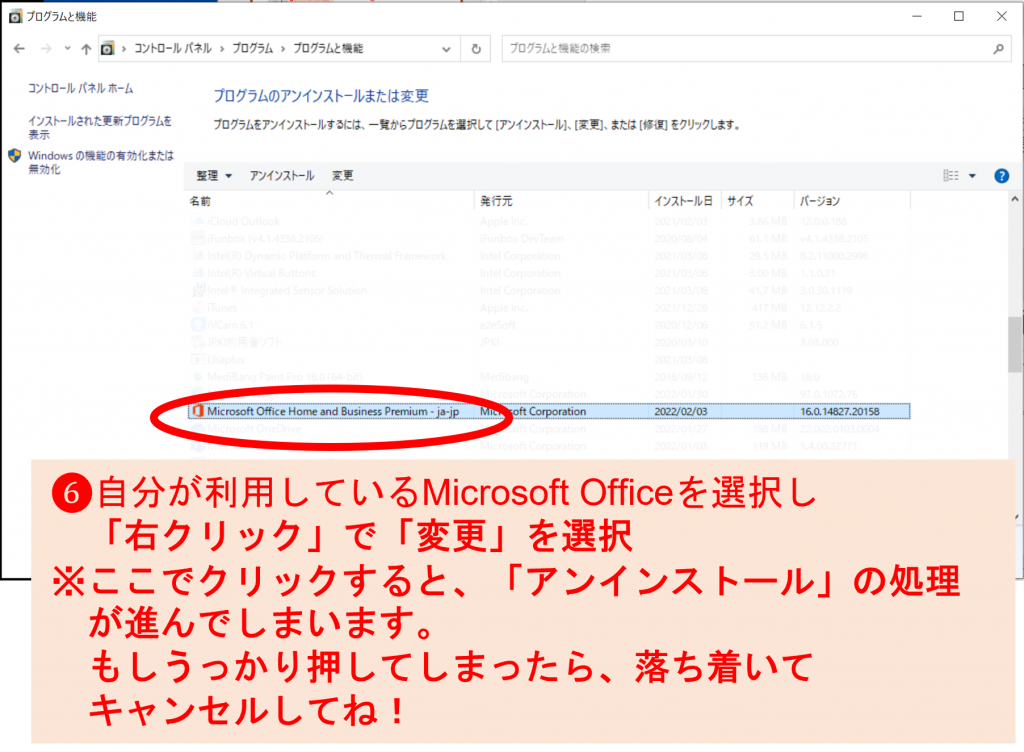Sort by the 発行元 column header

[561, 201]
